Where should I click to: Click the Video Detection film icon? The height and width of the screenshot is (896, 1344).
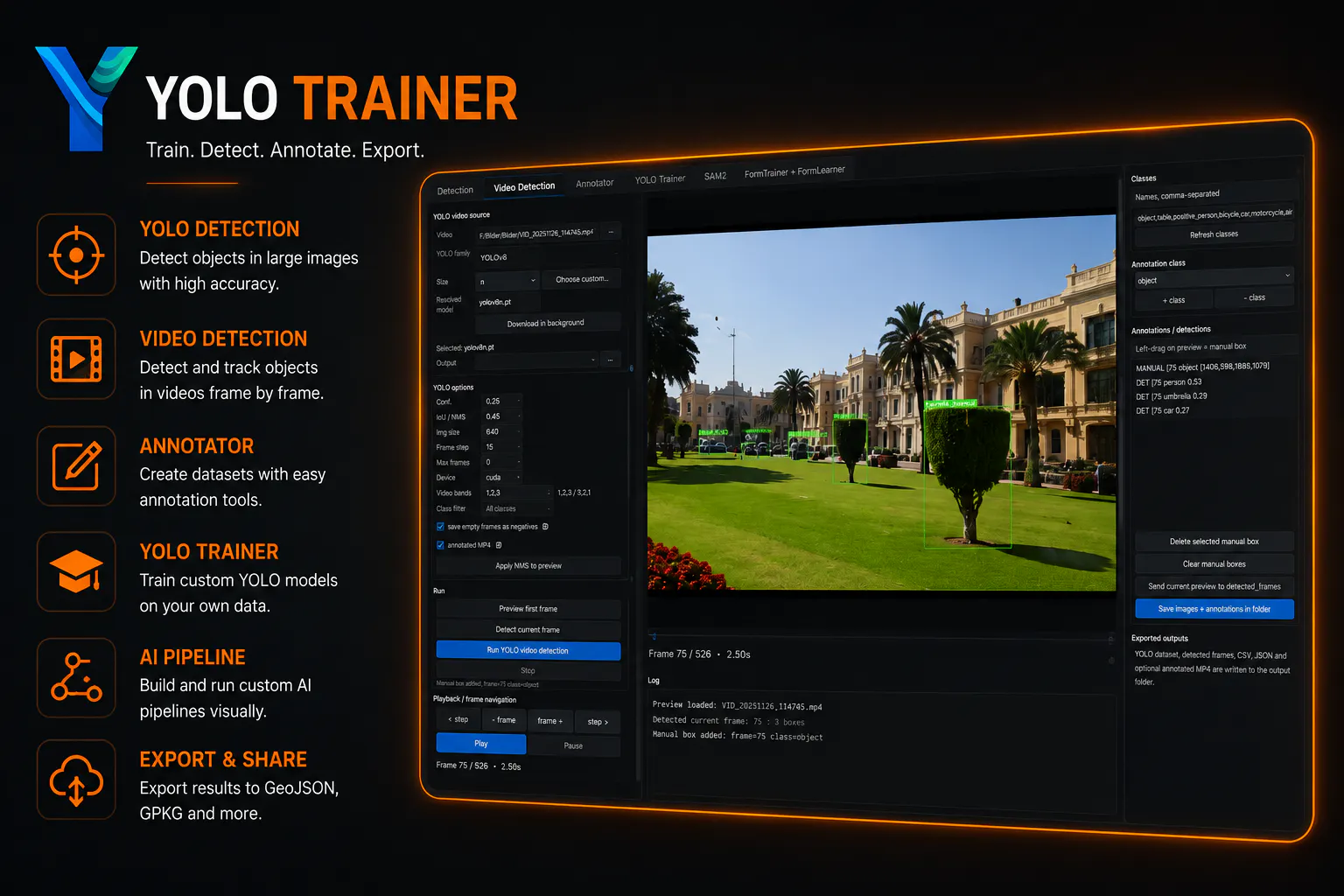(76, 359)
